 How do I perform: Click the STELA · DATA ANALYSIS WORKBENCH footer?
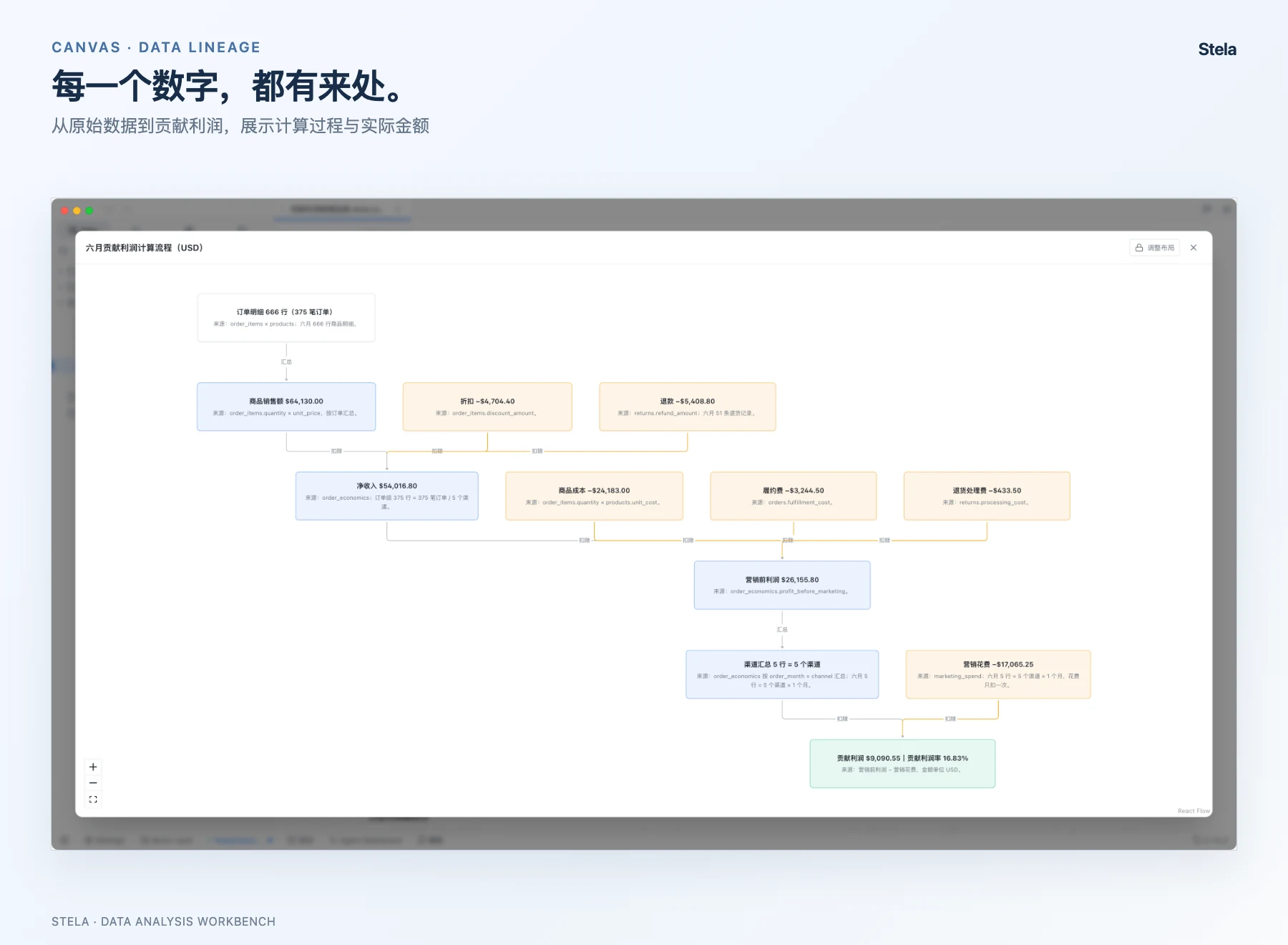tap(163, 921)
